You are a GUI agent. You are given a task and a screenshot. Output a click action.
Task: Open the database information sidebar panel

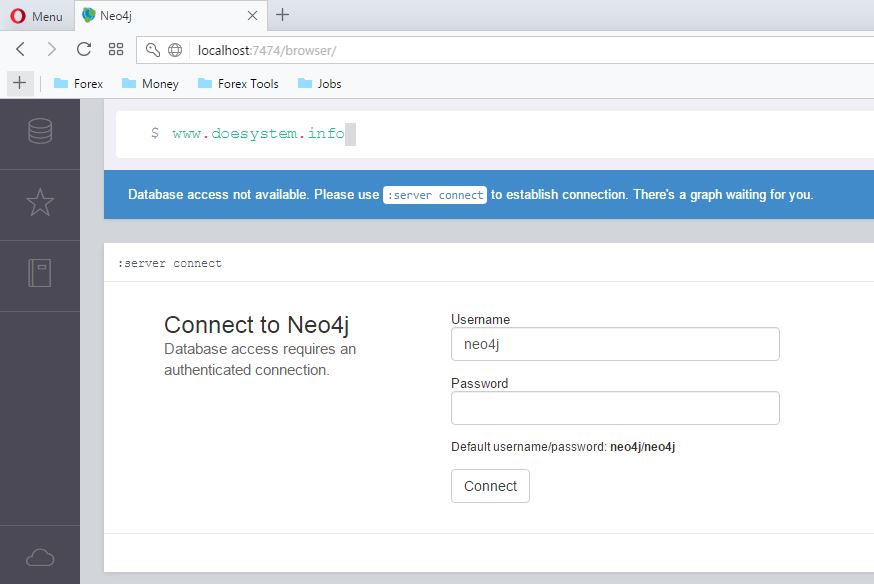pyautogui.click(x=40, y=132)
